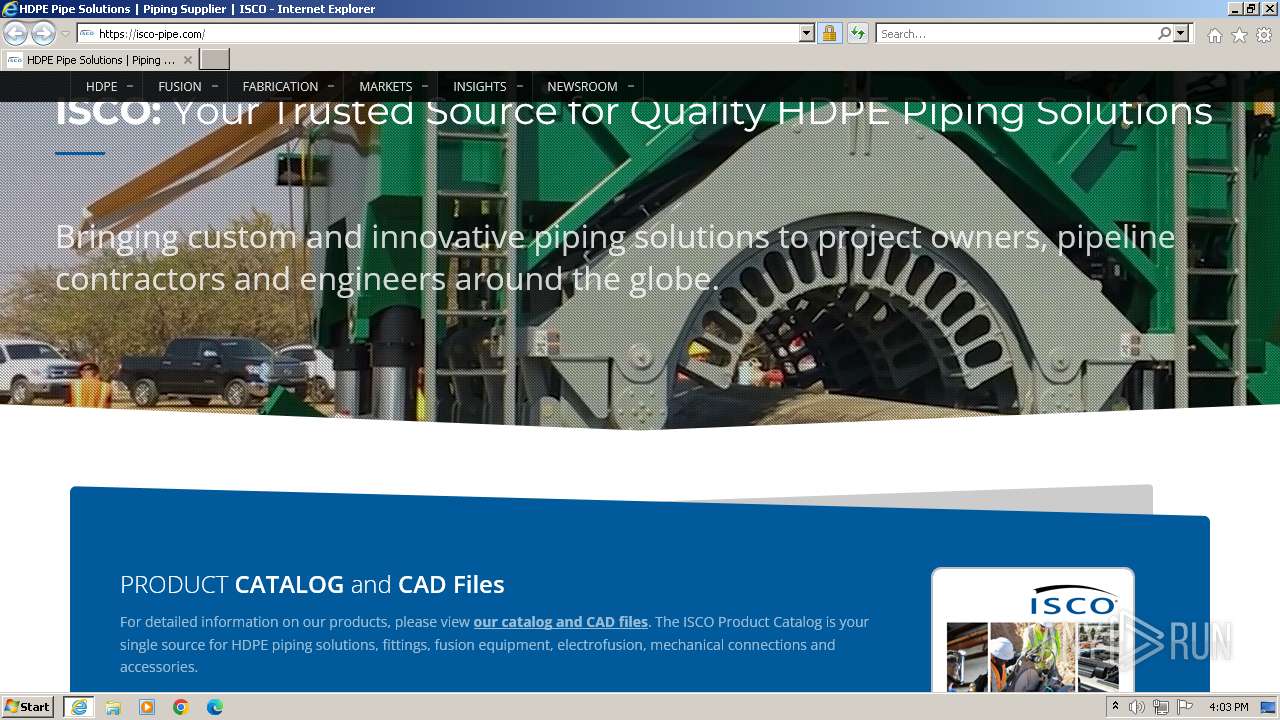Image resolution: width=1280 pixels, height=720 pixels.
Task: Open the HDPE menu
Action: [102, 87]
